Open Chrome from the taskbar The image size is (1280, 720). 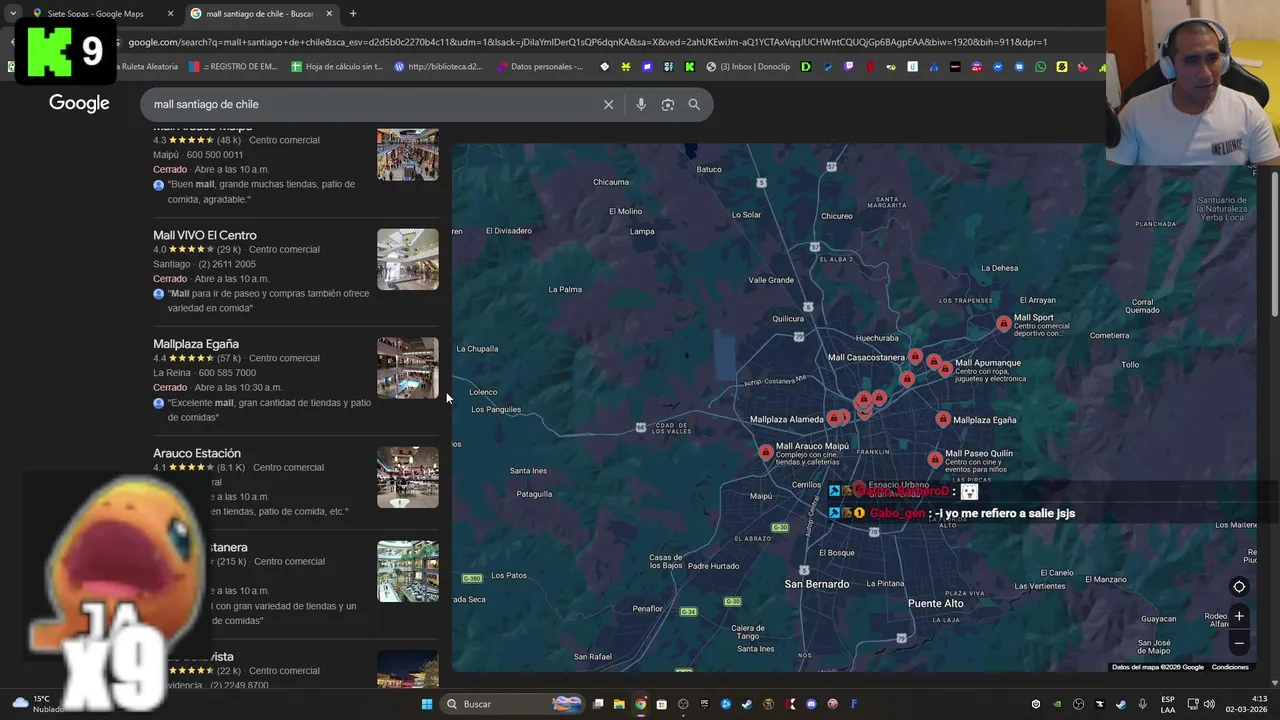click(x=640, y=704)
